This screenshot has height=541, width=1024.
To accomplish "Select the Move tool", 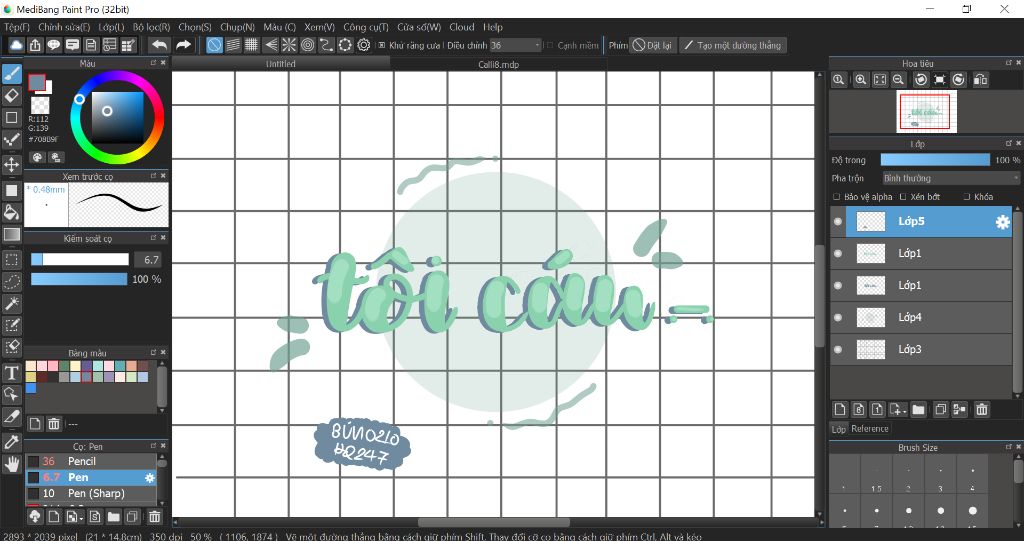I will click(11, 163).
